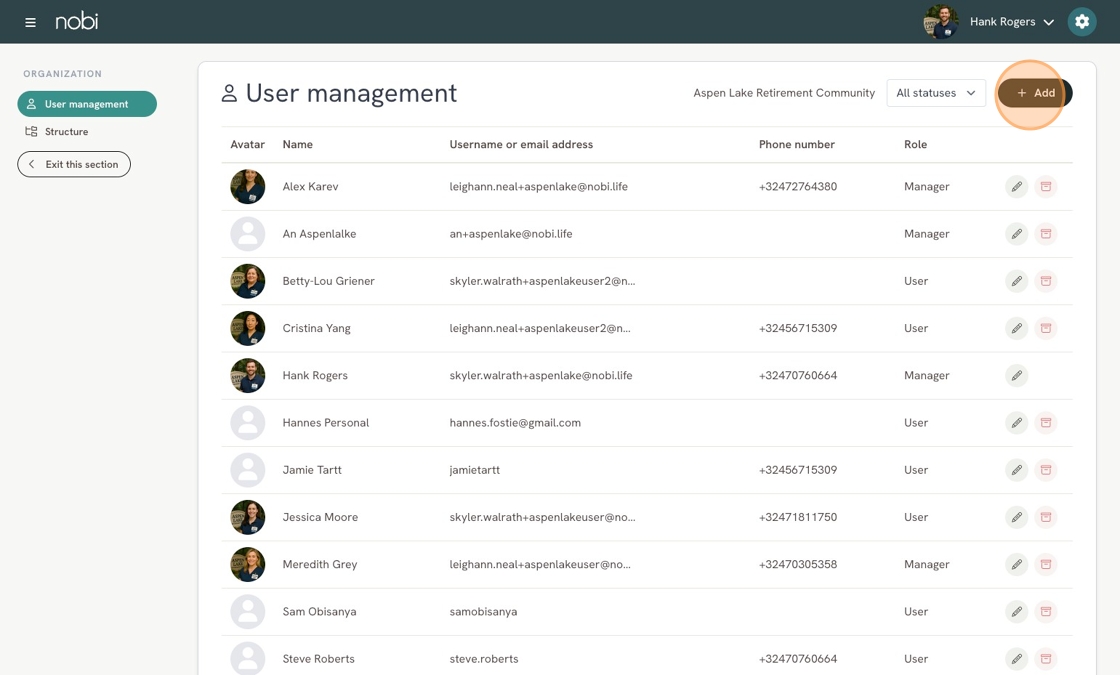The width and height of the screenshot is (1120, 675).
Task: Click the Role column header
Action: (915, 145)
